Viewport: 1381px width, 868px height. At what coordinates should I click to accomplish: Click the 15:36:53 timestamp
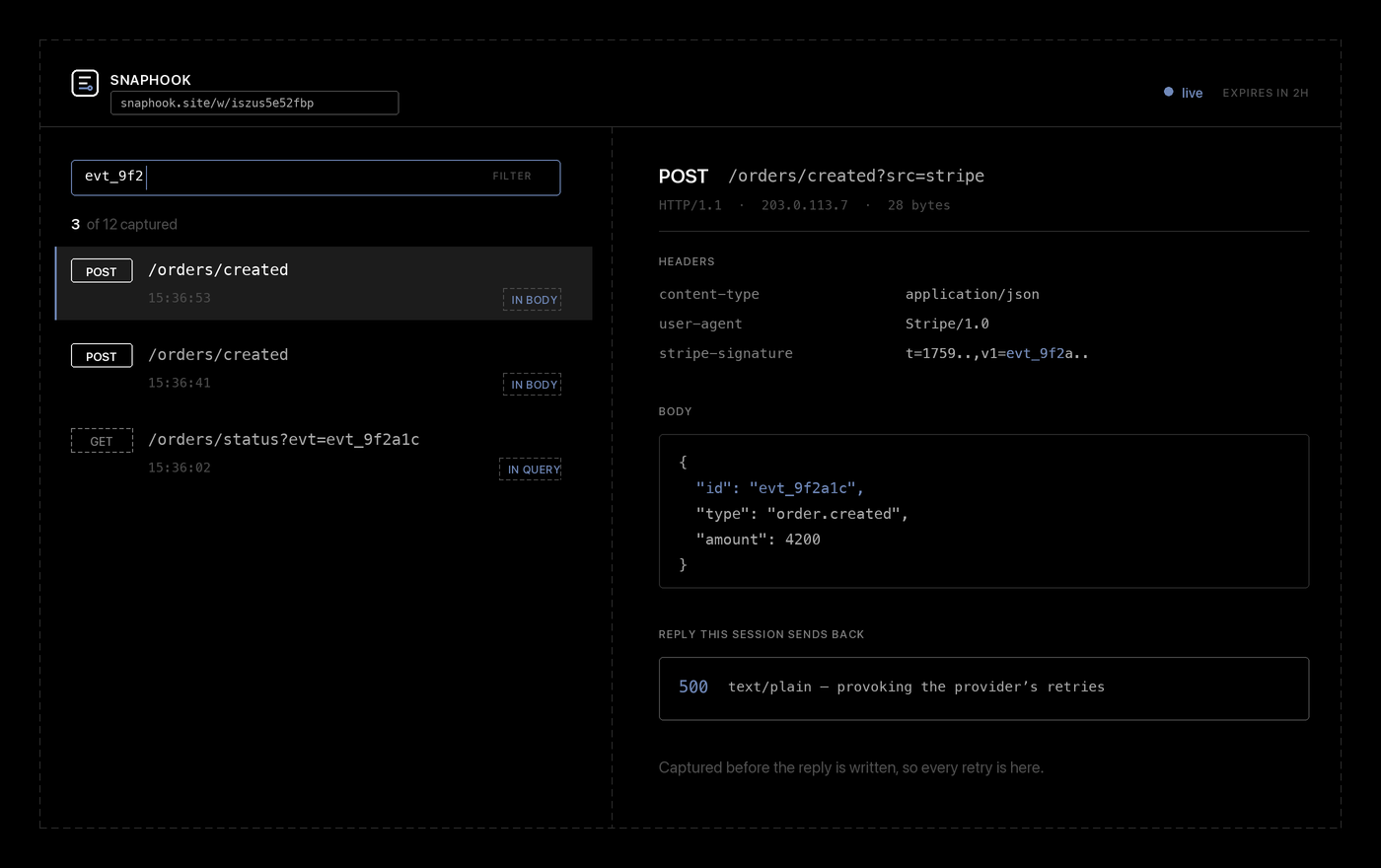(x=180, y=298)
